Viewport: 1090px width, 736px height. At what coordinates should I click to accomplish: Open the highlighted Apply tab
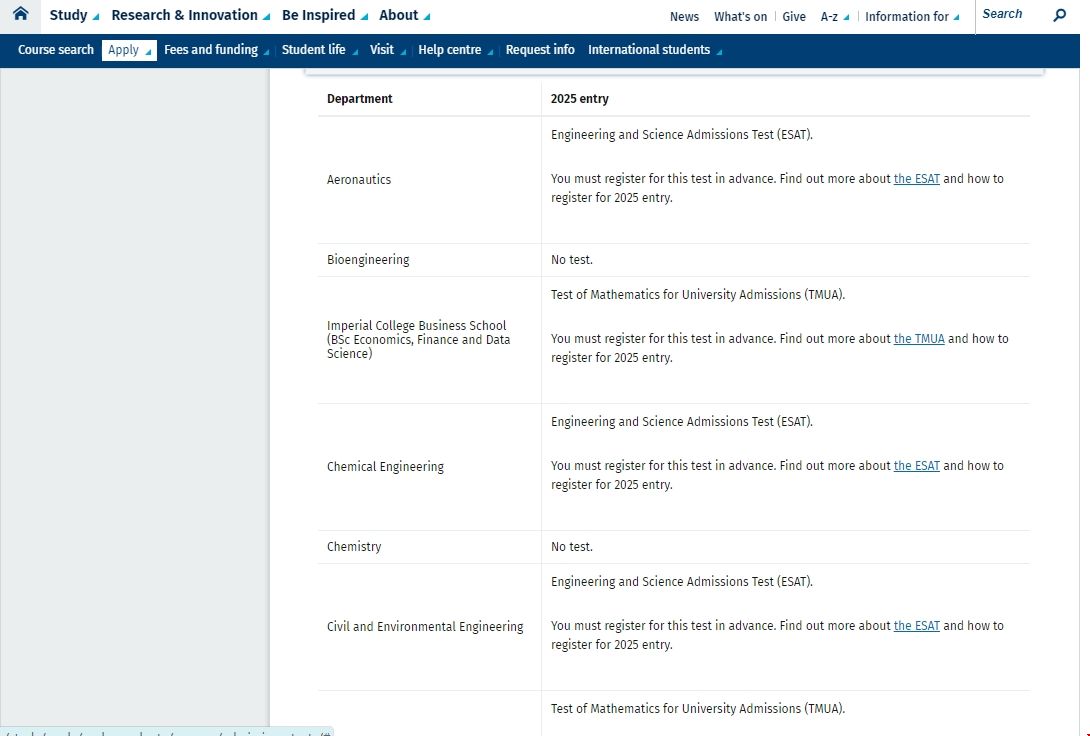click(129, 50)
